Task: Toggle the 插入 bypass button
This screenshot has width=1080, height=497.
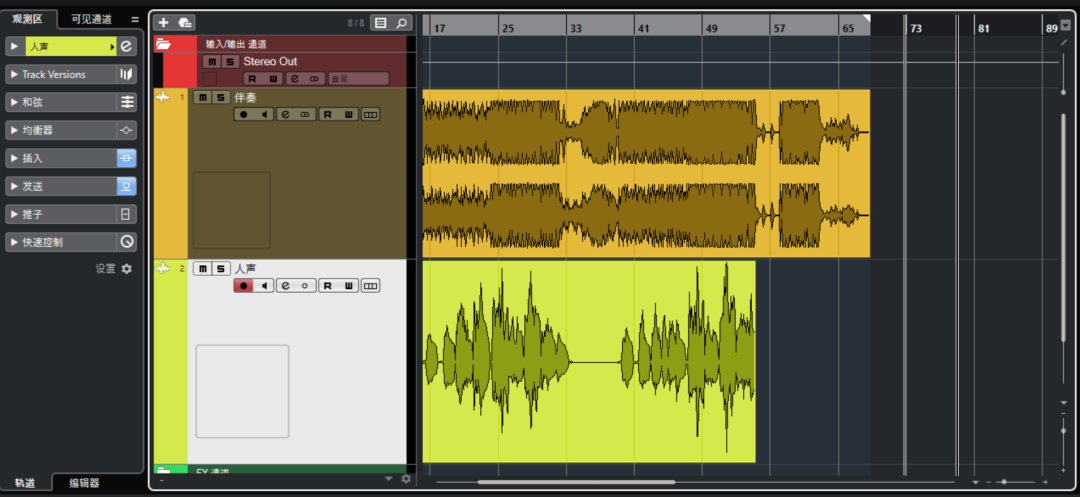Action: 126,158
